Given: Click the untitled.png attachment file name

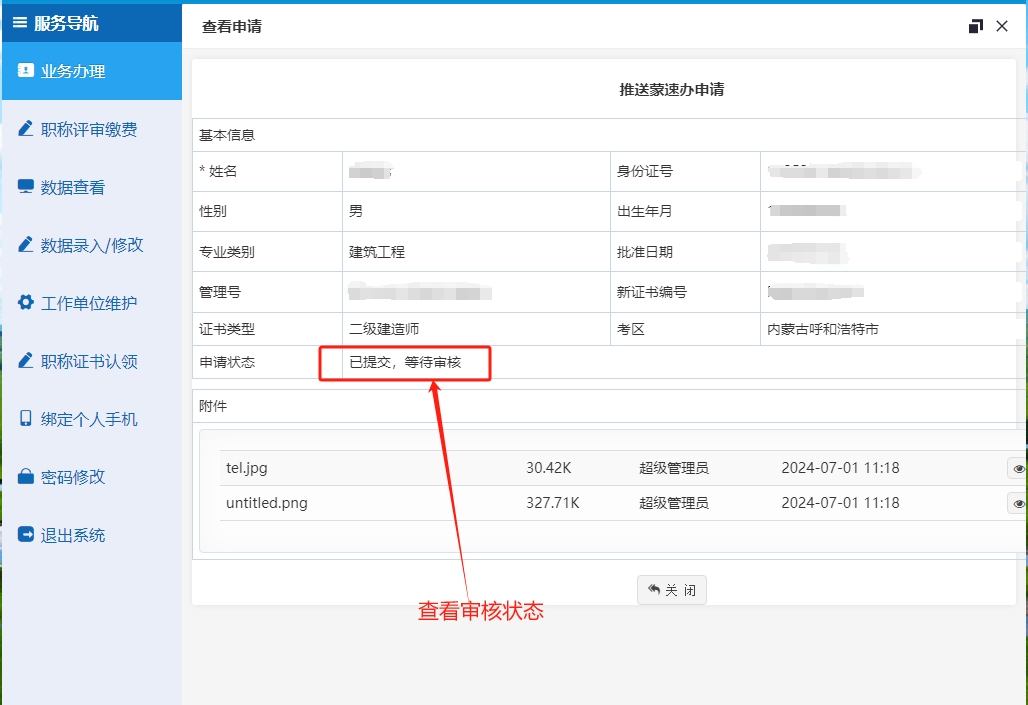Looking at the screenshot, I should coord(266,503).
